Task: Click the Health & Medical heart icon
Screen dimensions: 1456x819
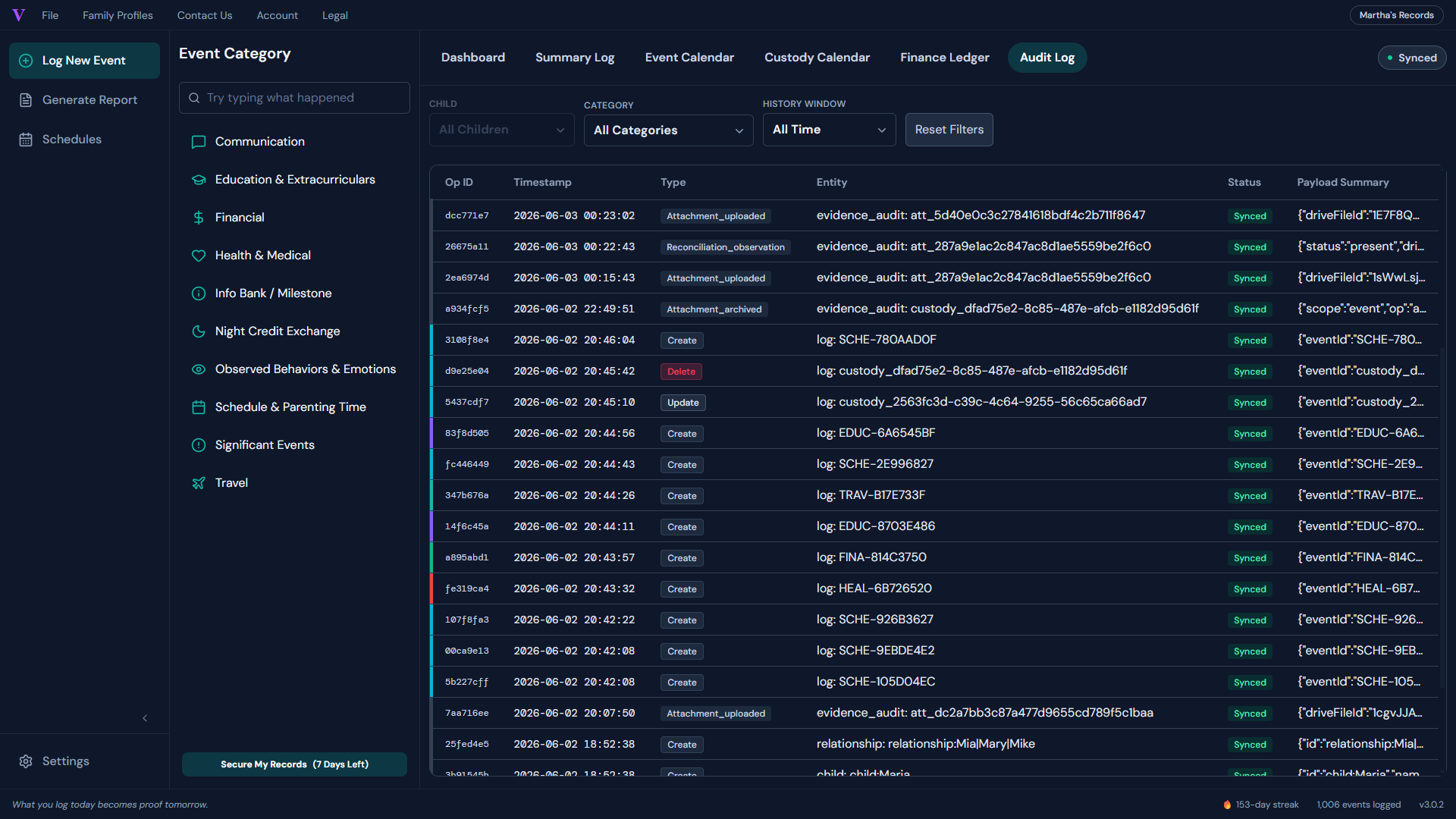Action: coord(199,256)
